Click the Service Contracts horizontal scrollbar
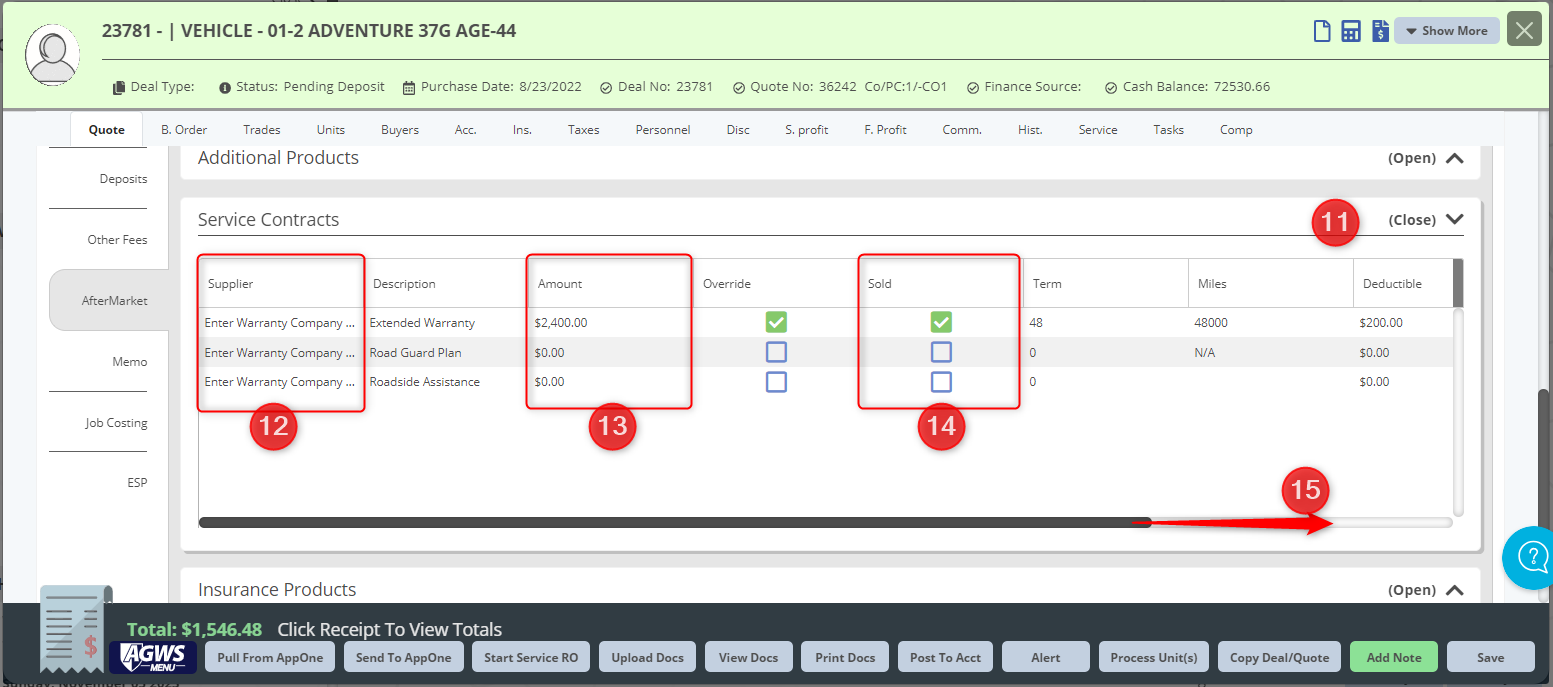The image size is (1553, 687). pos(674,522)
